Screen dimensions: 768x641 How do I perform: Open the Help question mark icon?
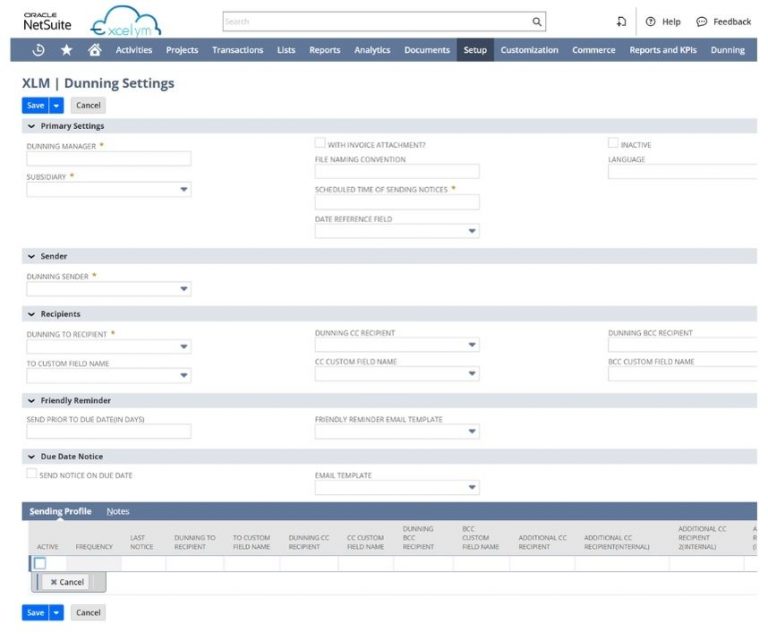[x=651, y=21]
